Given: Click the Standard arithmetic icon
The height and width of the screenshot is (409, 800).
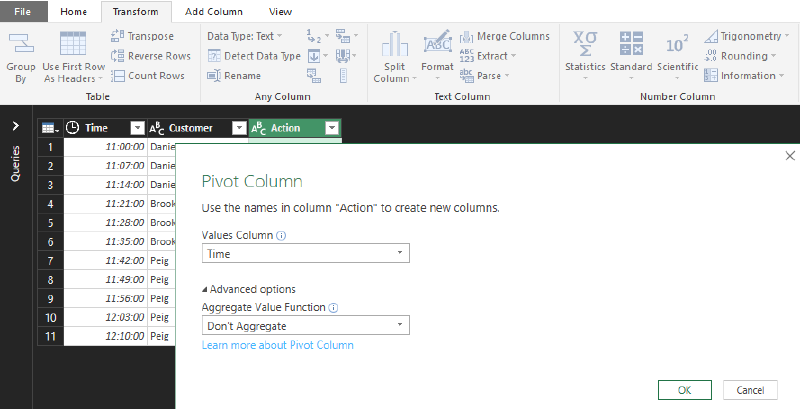Looking at the screenshot, I should click(x=631, y=44).
